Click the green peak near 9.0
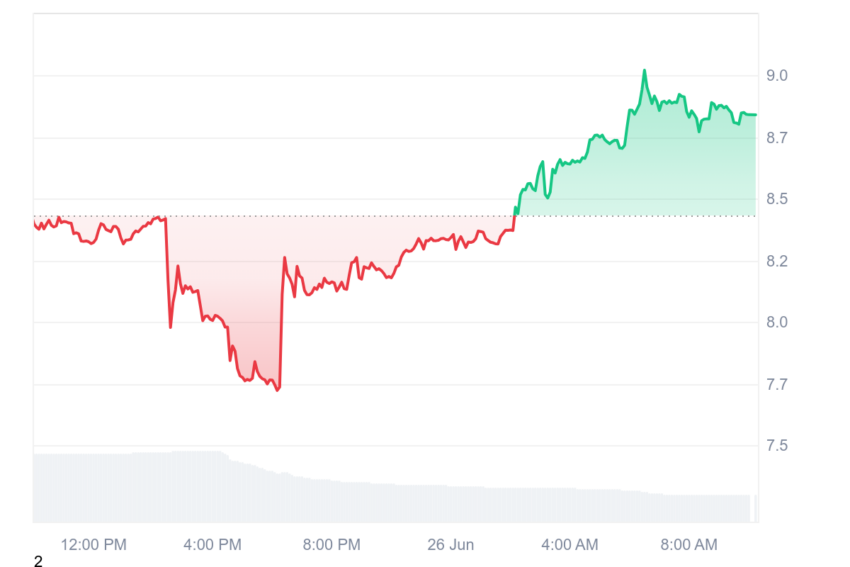850x567 pixels. coord(645,70)
